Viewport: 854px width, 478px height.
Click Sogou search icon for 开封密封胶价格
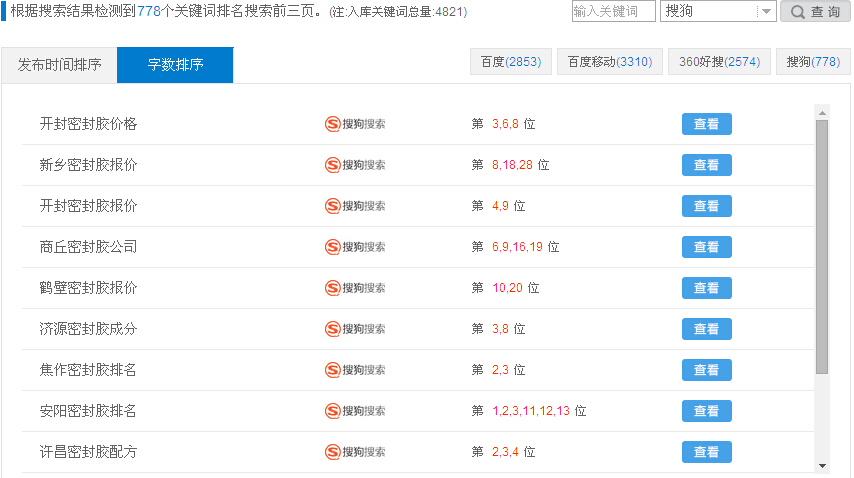(355, 124)
